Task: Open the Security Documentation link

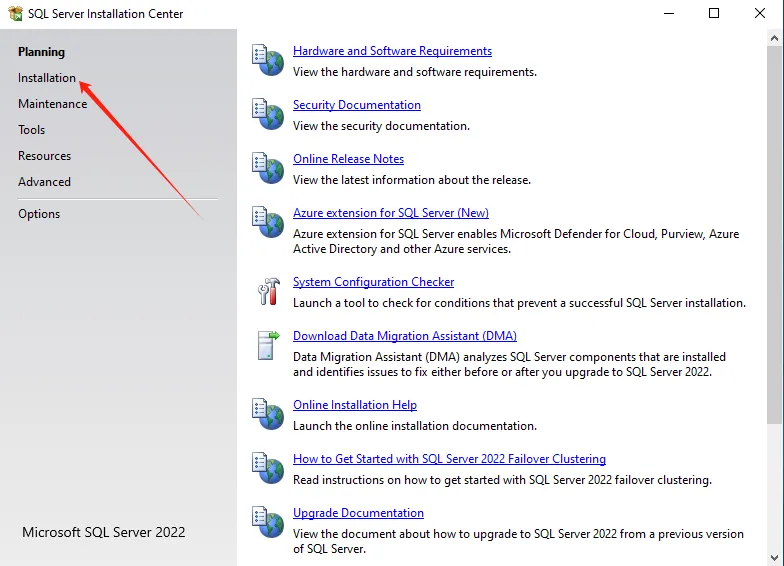Action: [x=357, y=105]
